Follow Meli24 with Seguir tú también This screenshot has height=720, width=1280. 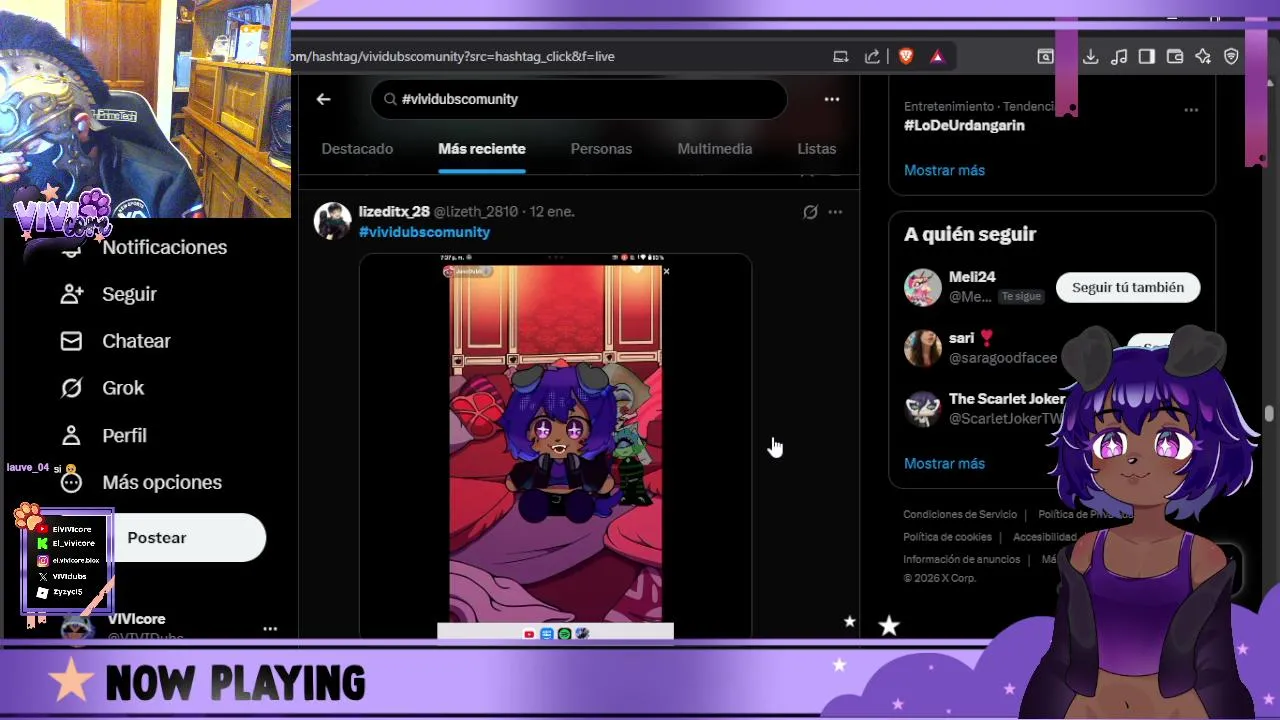(x=1128, y=287)
